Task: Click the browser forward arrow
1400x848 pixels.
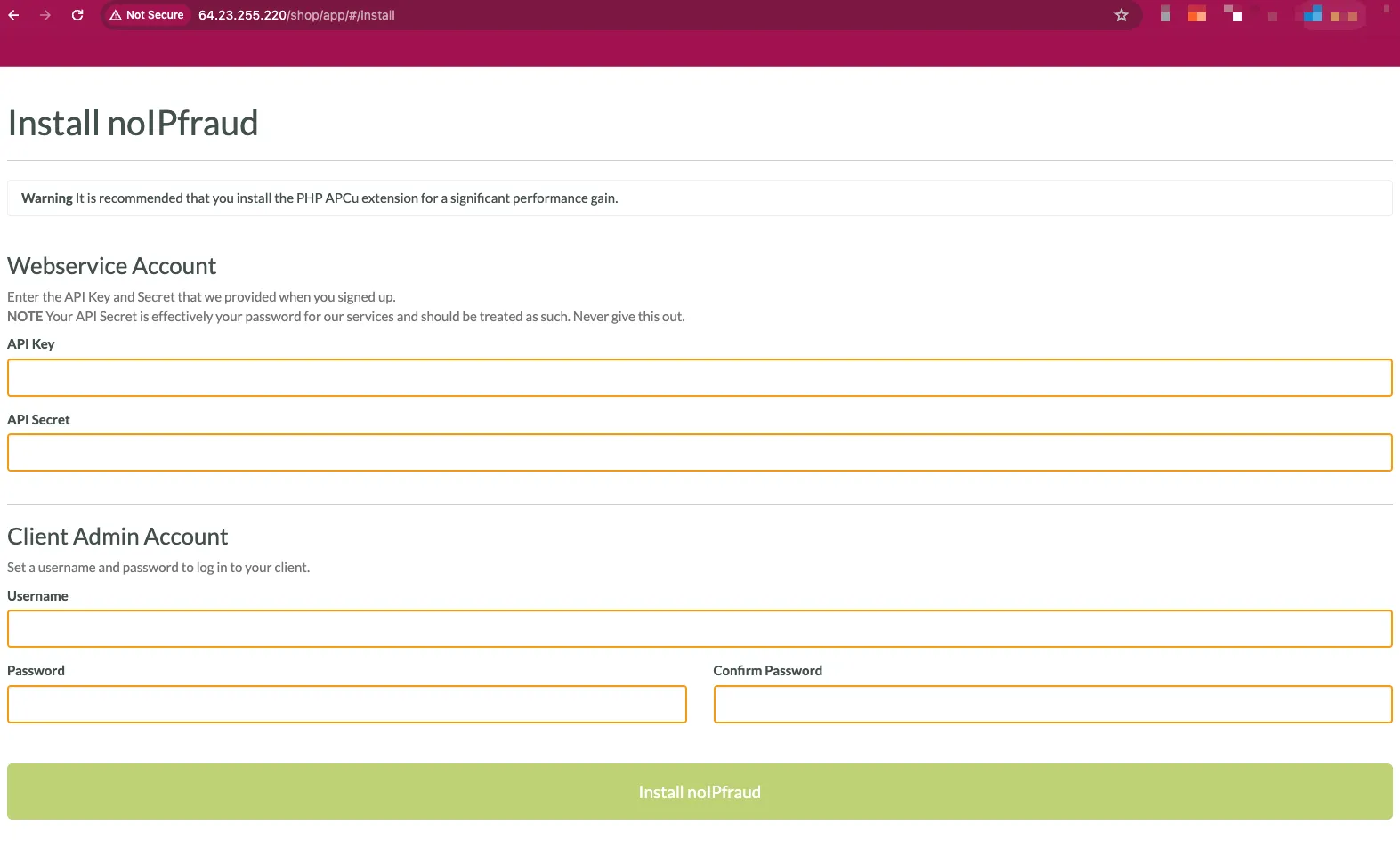Action: point(45,15)
